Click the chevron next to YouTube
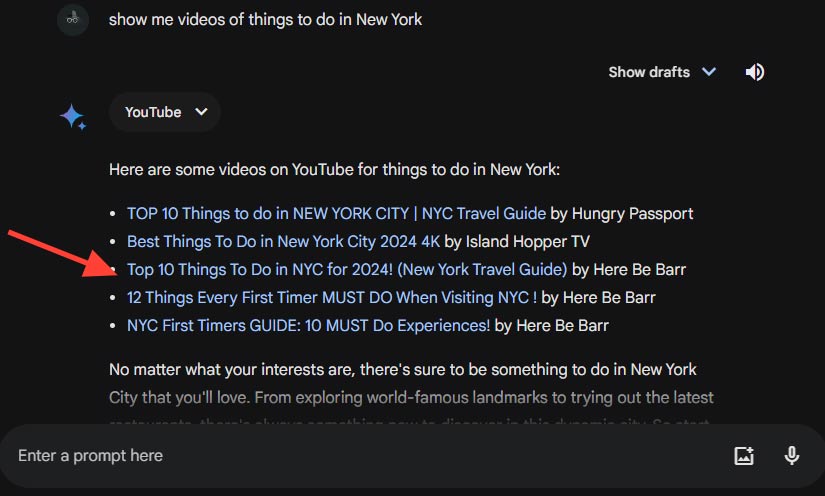The width and height of the screenshot is (825, 496). point(201,112)
